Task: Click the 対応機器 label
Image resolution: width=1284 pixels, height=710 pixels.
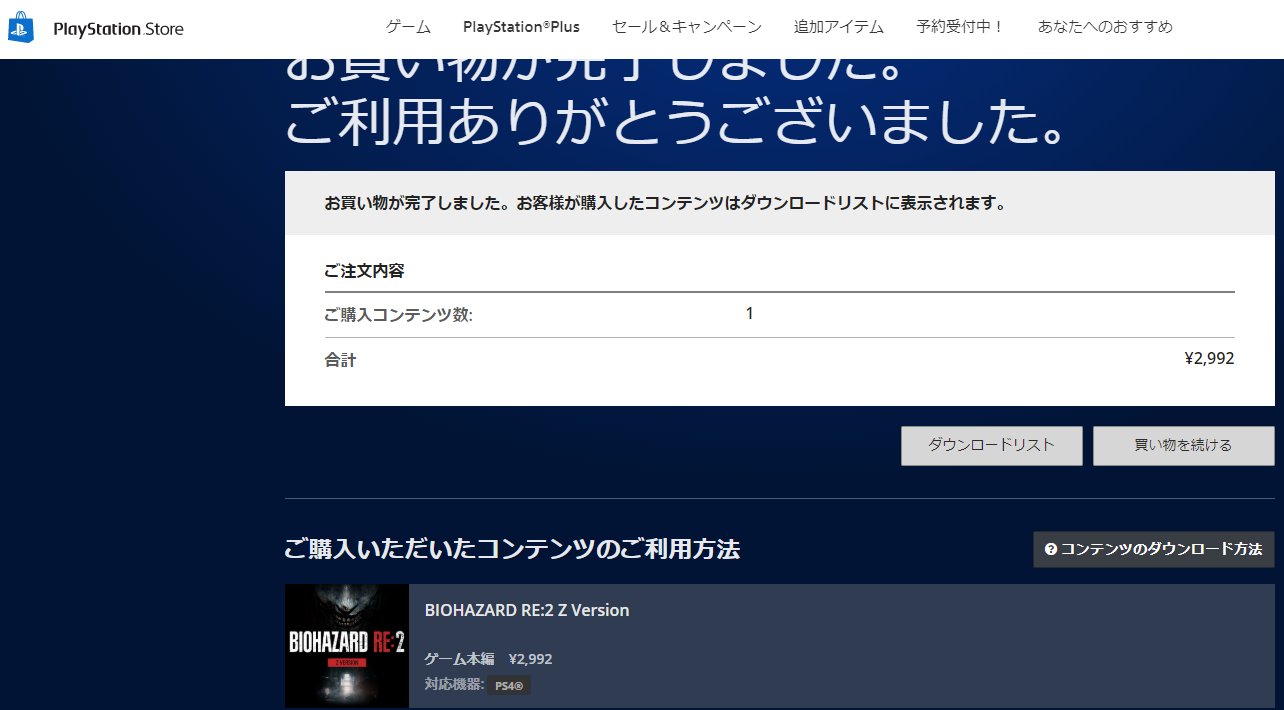Action: click(454, 685)
